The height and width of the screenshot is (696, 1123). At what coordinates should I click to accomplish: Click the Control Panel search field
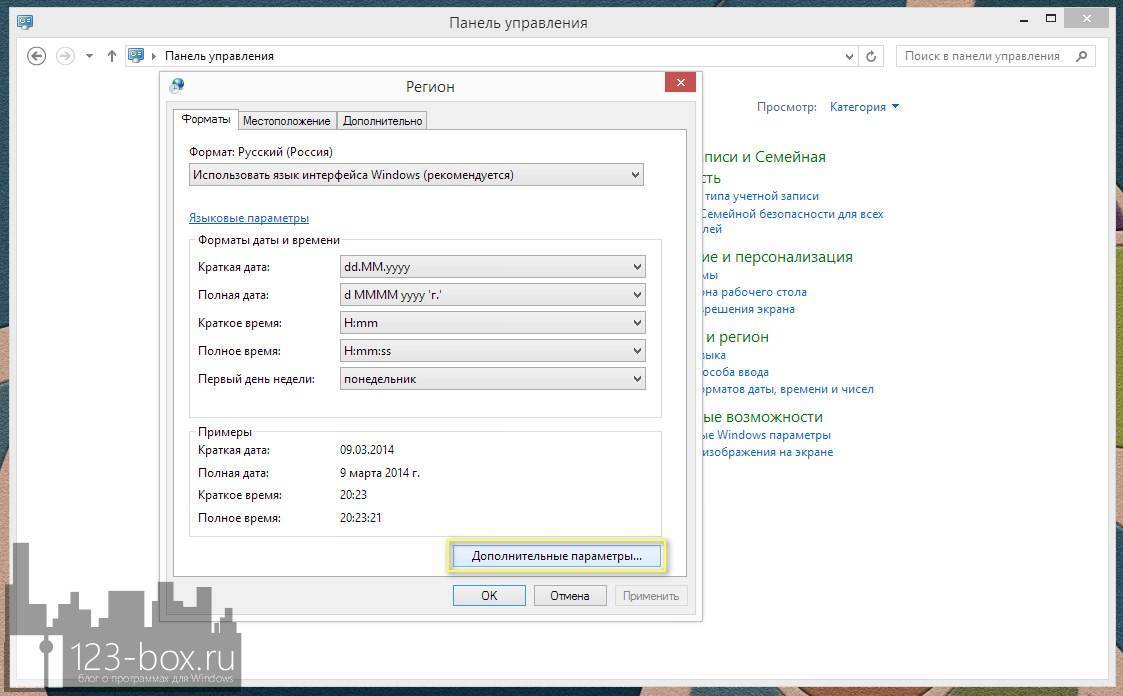(x=982, y=56)
